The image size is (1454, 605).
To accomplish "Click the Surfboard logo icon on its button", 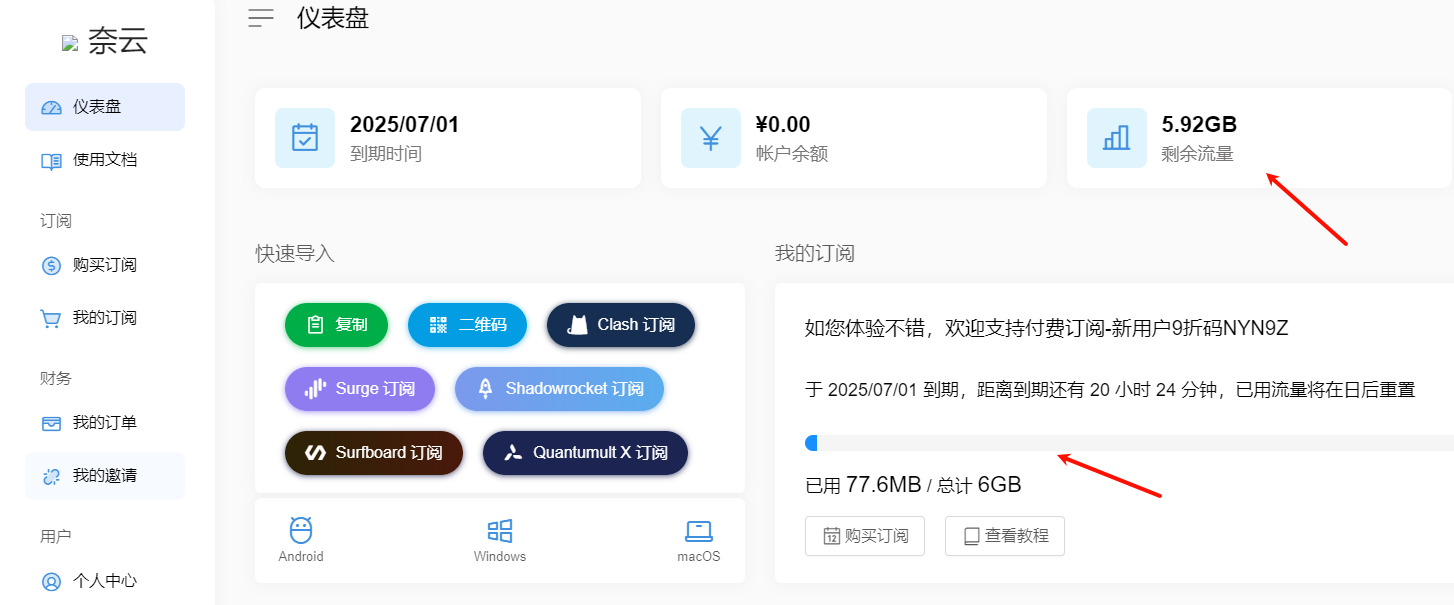I will pyautogui.click(x=315, y=453).
